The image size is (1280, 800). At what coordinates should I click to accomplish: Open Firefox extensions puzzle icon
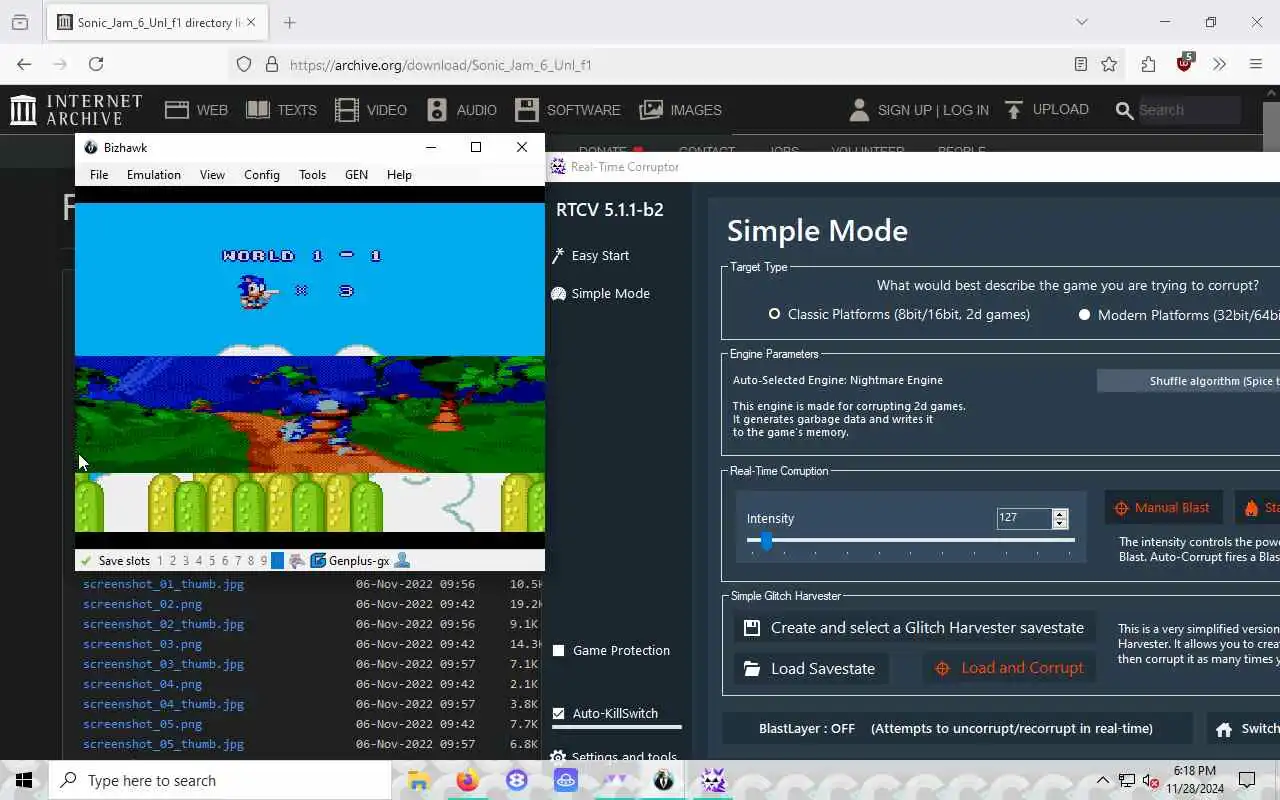pos(1148,64)
